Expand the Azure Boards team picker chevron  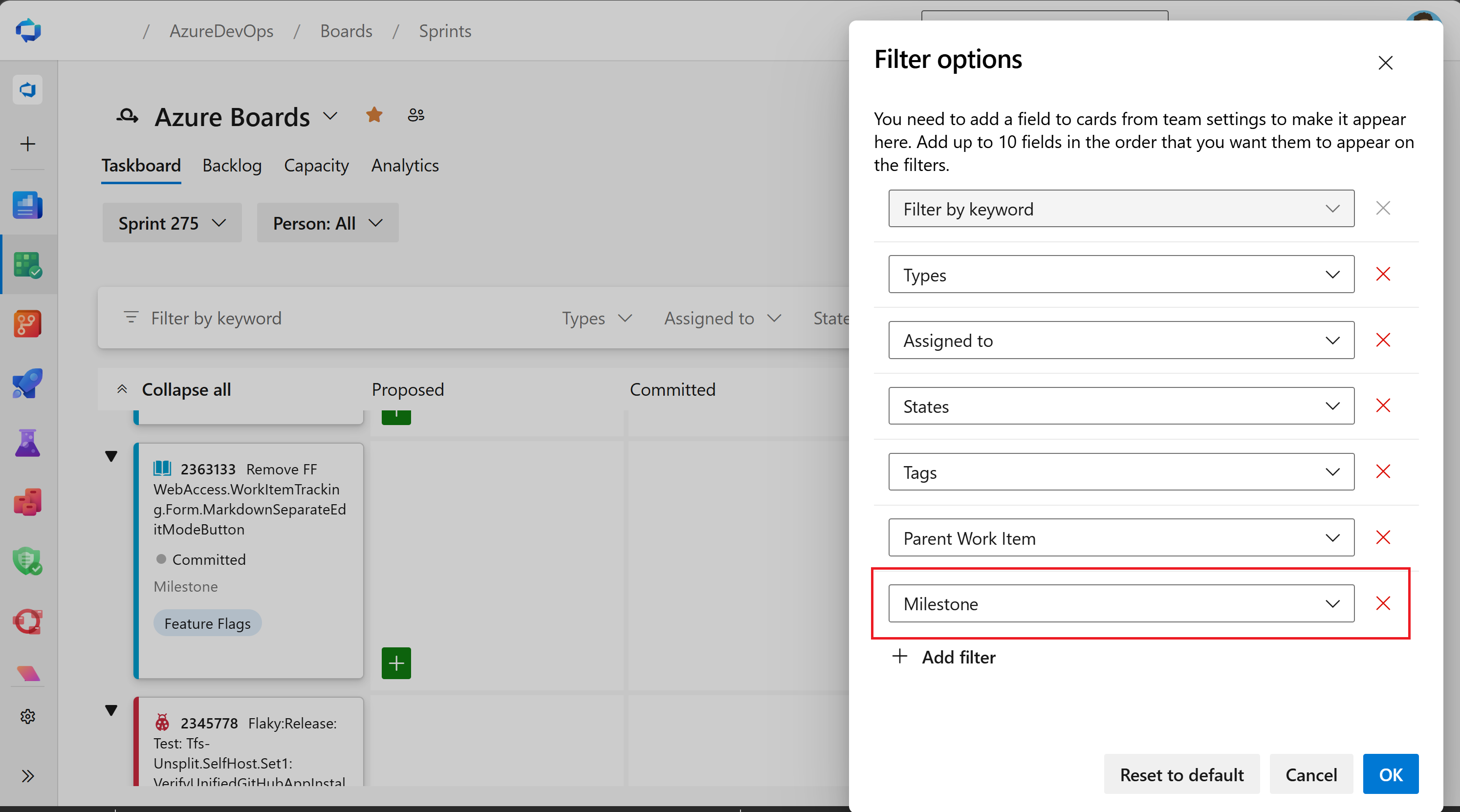click(x=330, y=116)
